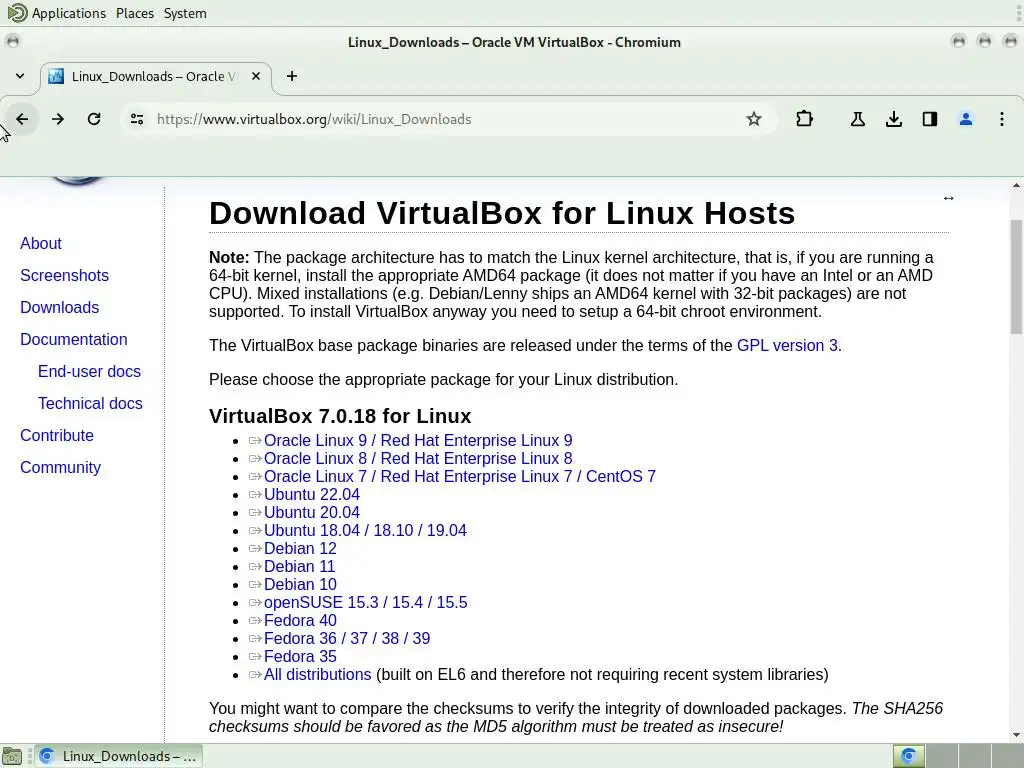Select Linux_Downloads window in the taskbar
The image size is (1024, 768).
(x=118, y=756)
